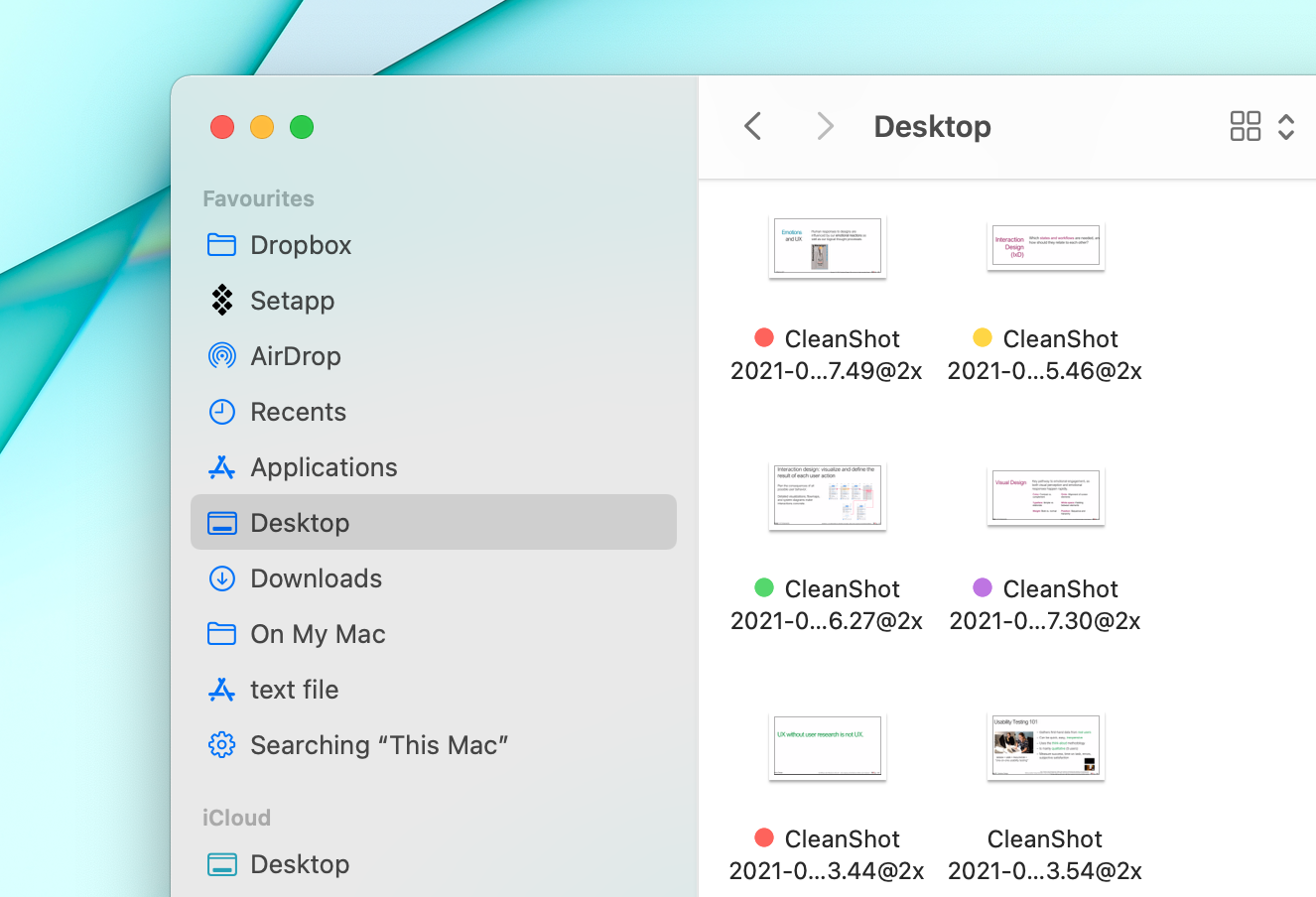Select the Desktop item in Favourites
1316x897 pixels.
(298, 522)
